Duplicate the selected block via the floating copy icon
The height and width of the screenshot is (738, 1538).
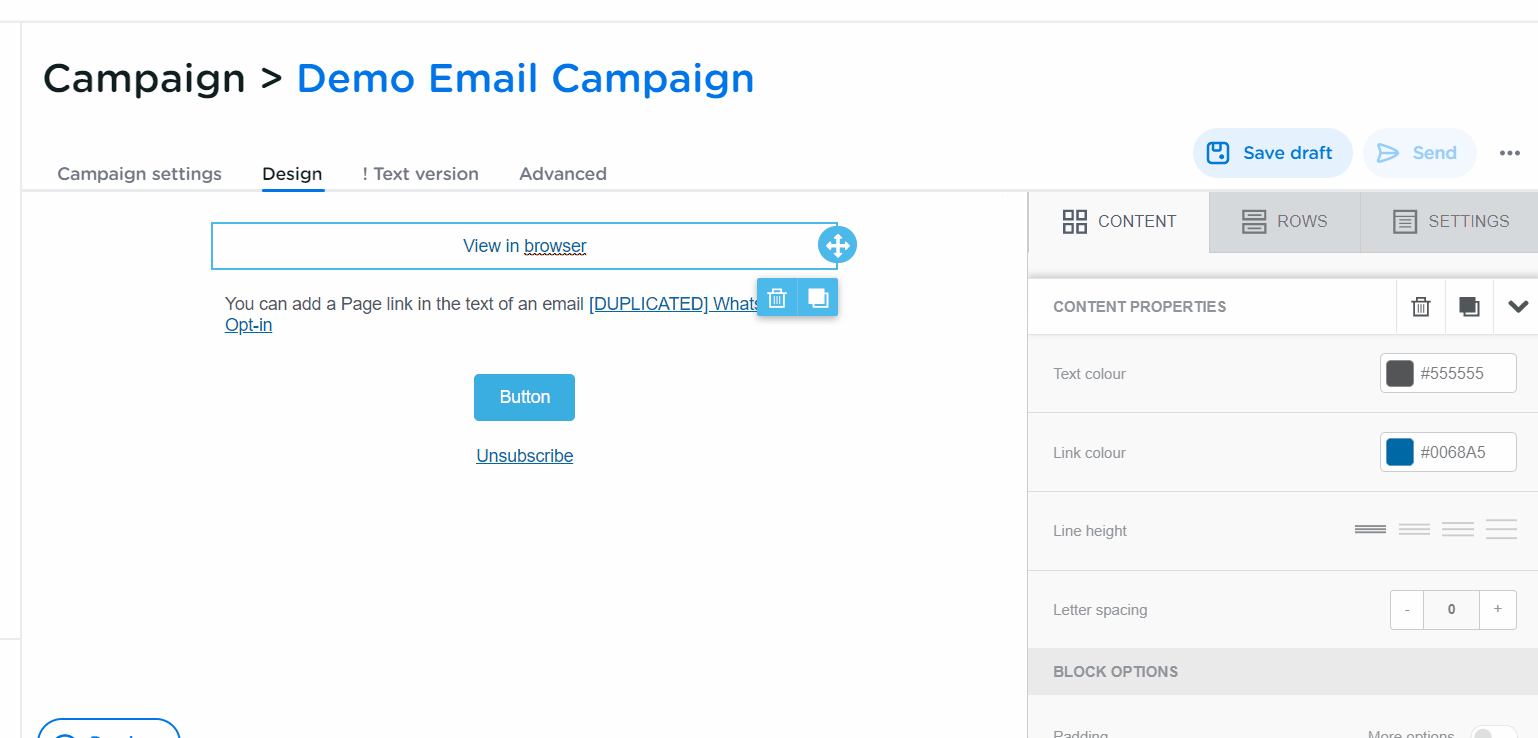click(x=818, y=297)
